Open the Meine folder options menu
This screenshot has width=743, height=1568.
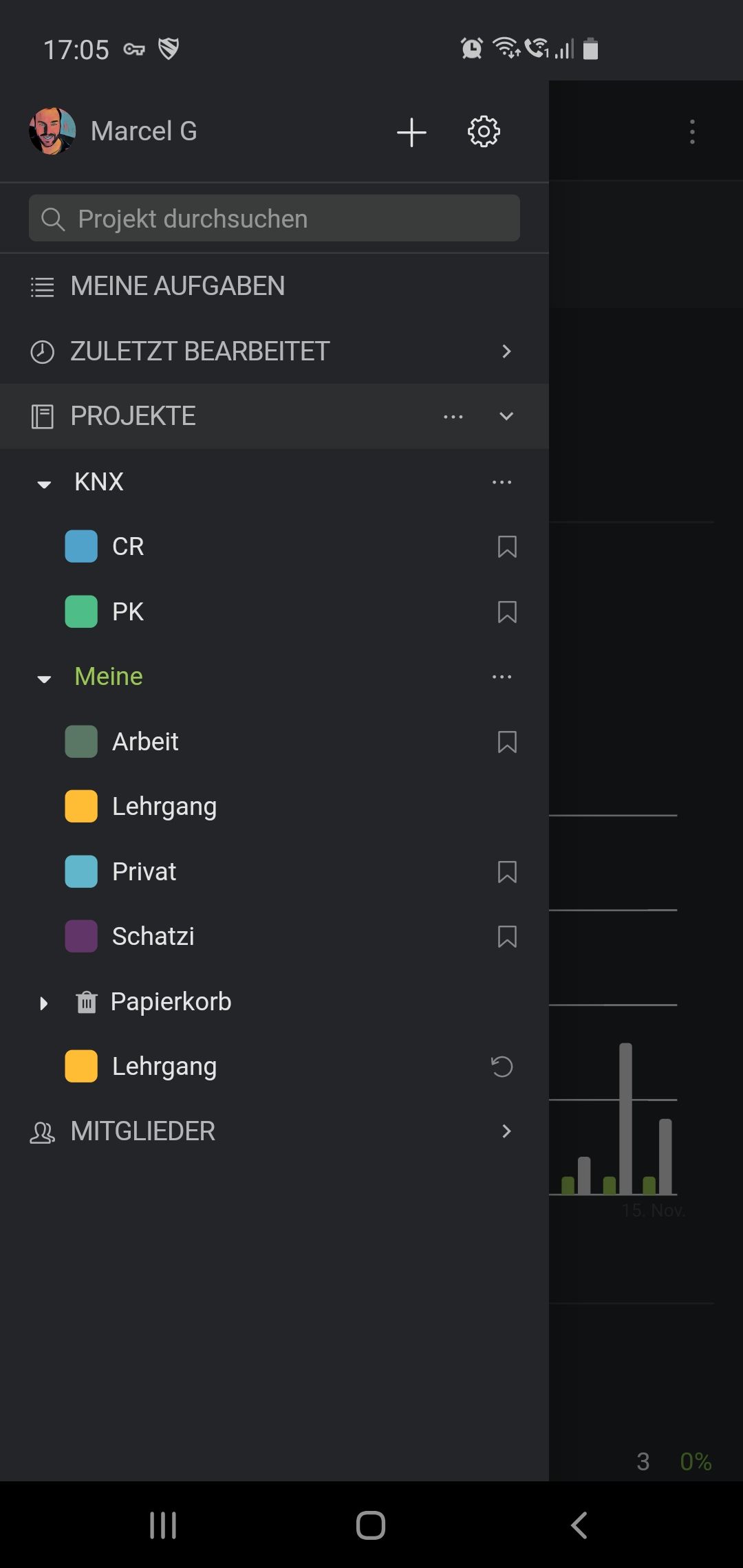pyautogui.click(x=502, y=677)
